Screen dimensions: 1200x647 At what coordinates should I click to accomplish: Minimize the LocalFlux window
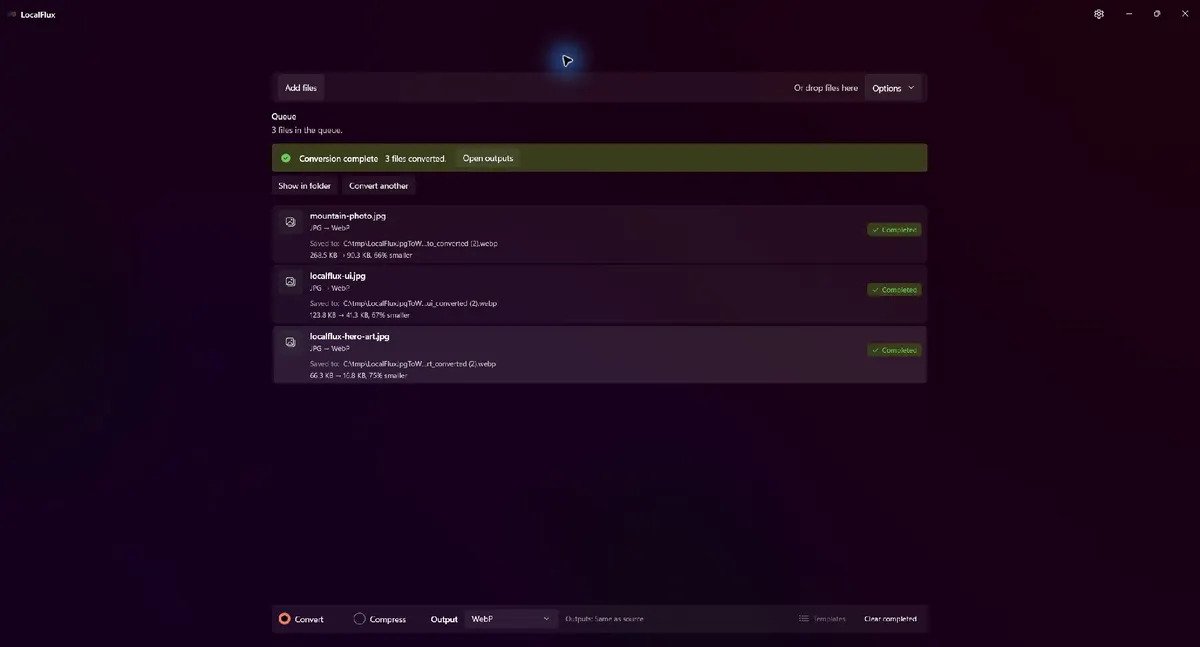pyautogui.click(x=1129, y=14)
